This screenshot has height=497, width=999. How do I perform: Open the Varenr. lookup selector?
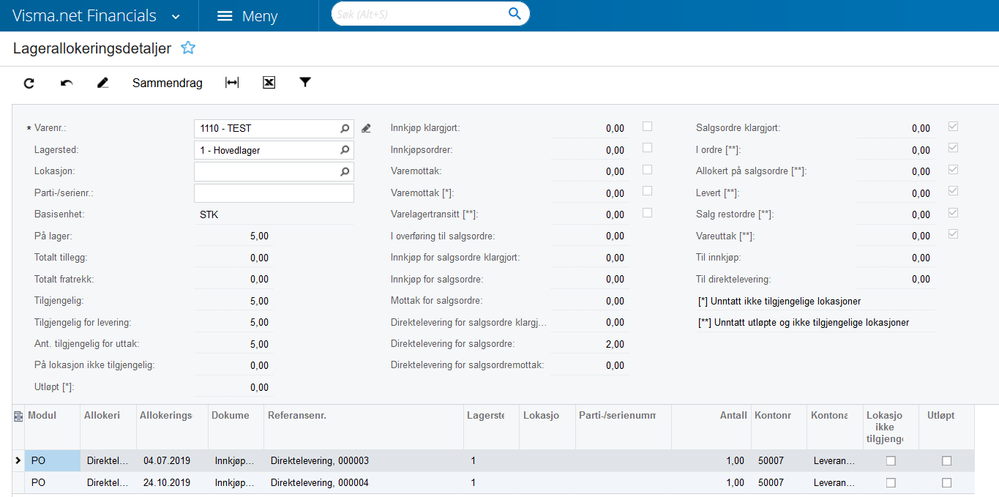(x=345, y=129)
